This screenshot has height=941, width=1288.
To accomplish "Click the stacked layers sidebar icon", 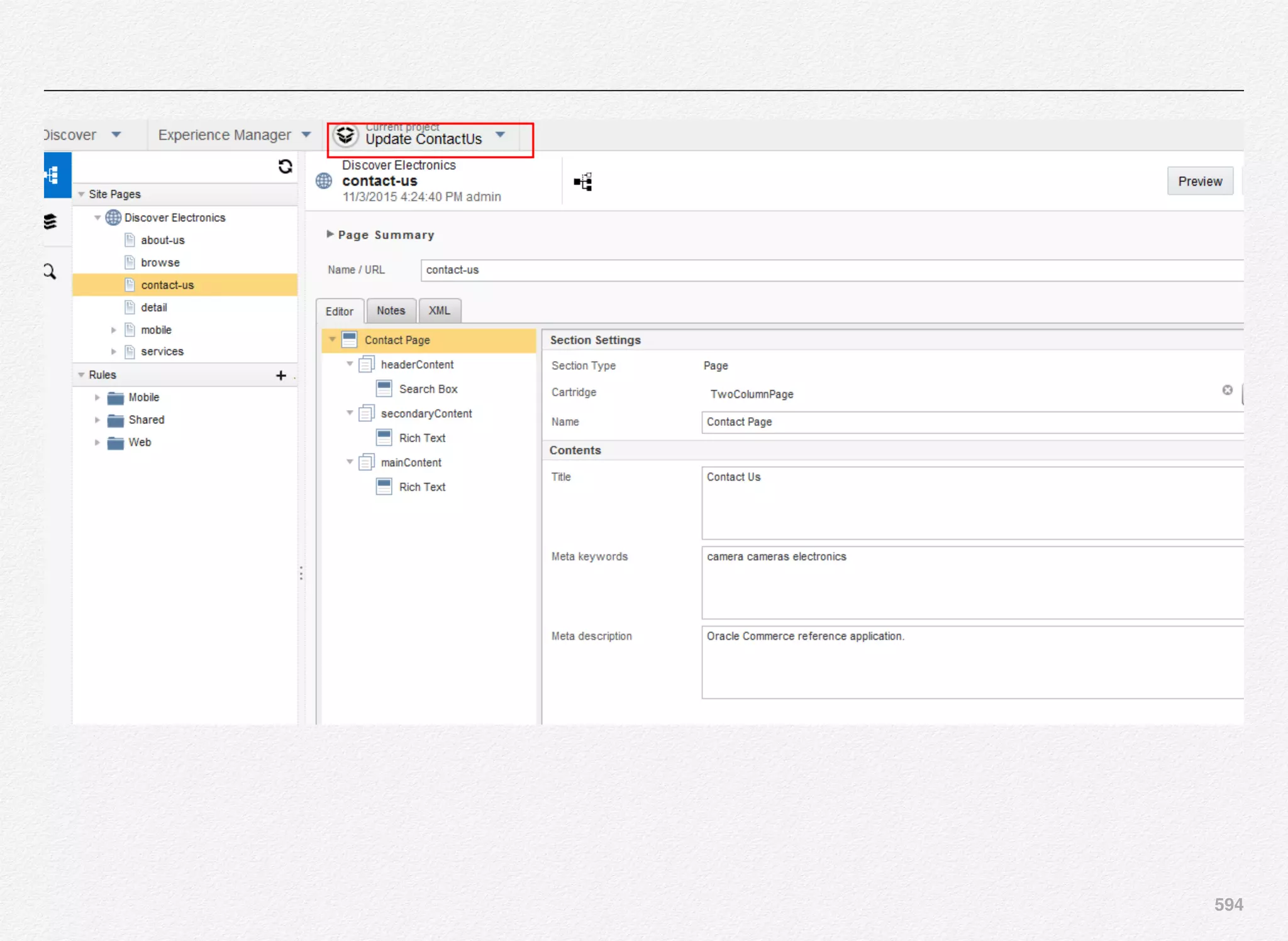I will click(50, 221).
